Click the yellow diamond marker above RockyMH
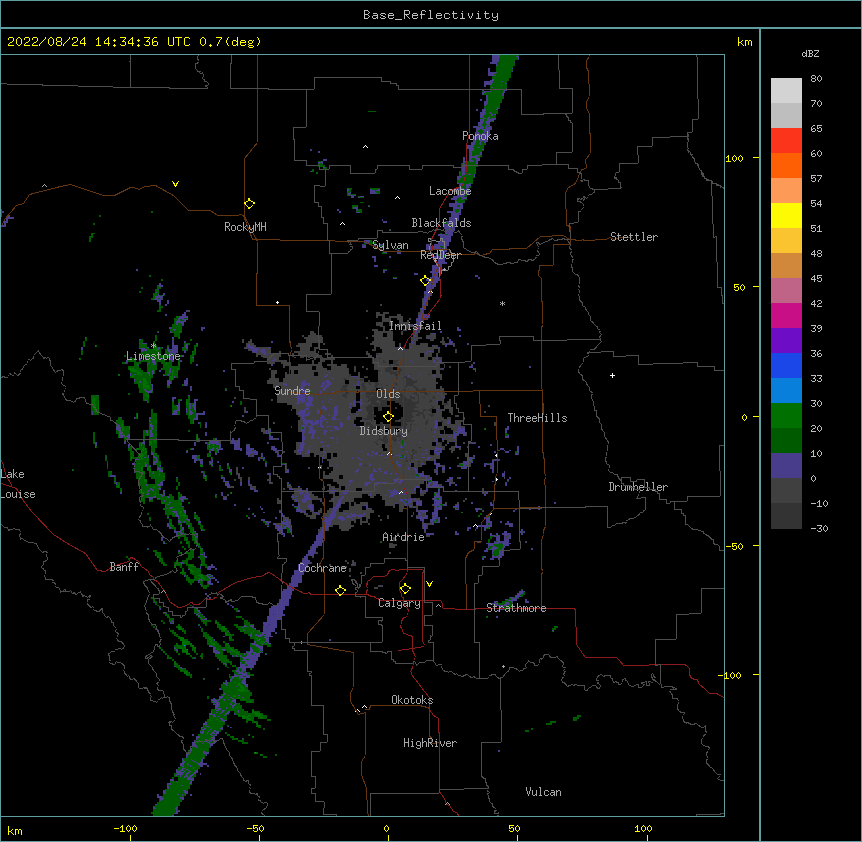Viewport: 862px width, 842px height. [249, 204]
